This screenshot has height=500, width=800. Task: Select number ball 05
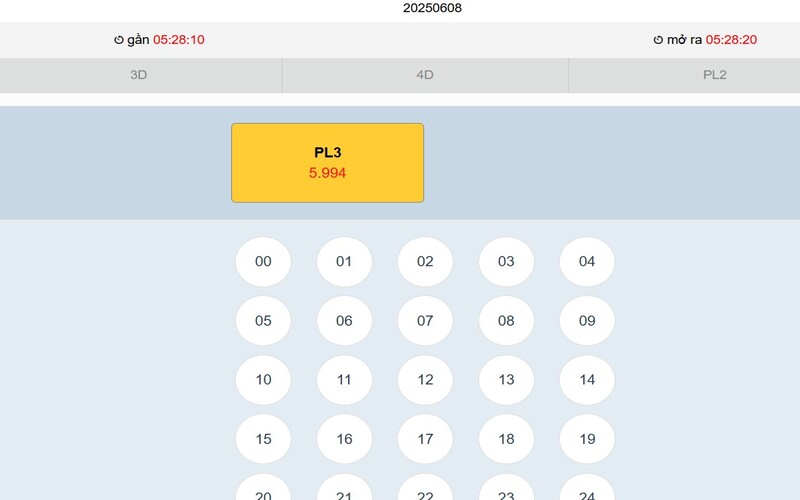point(263,321)
